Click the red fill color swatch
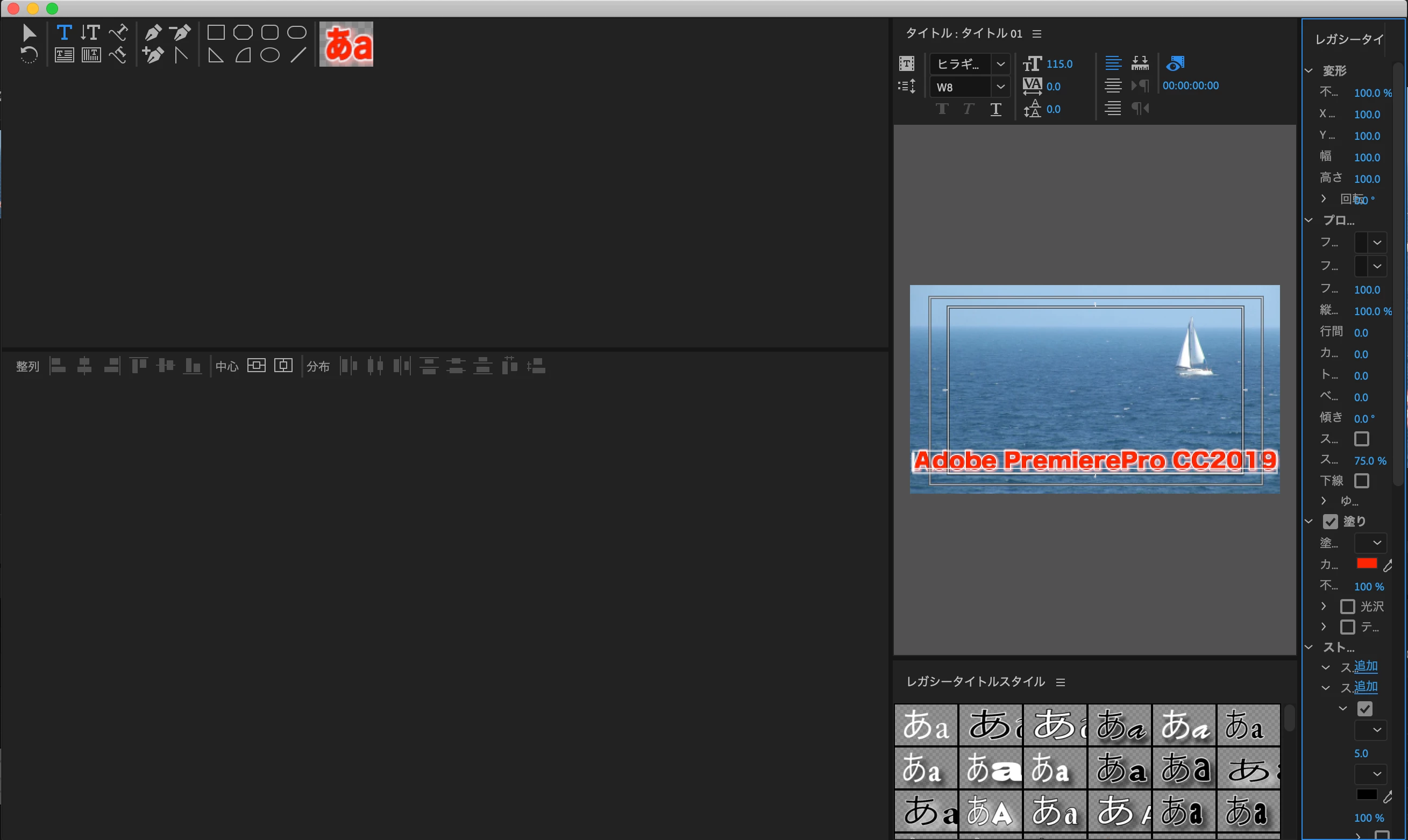This screenshot has height=840, width=1408. (1367, 563)
